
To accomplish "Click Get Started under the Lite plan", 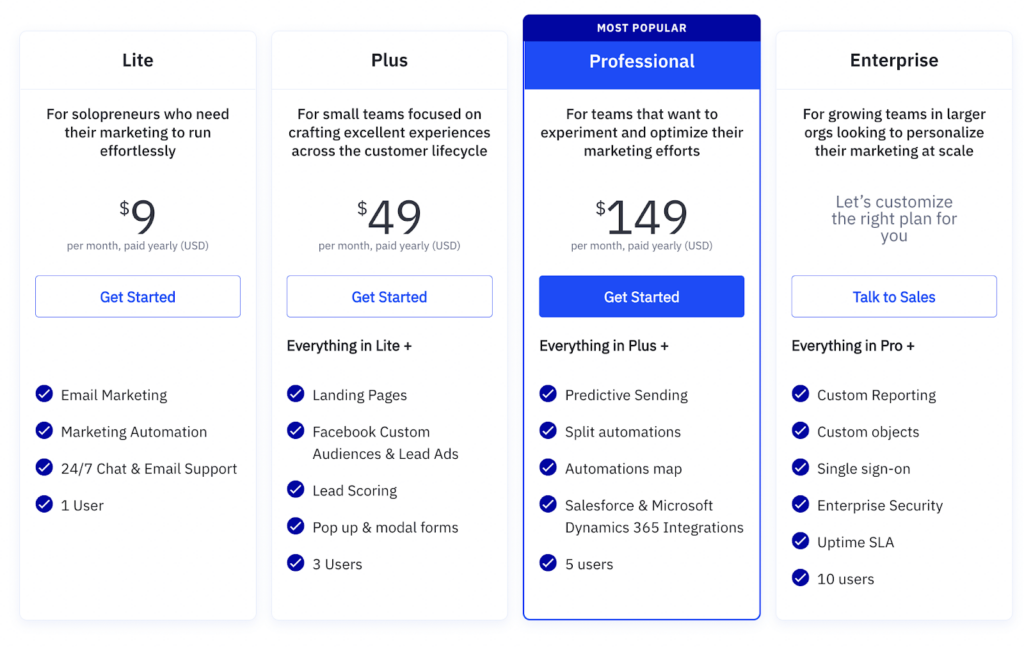I will tap(138, 296).
